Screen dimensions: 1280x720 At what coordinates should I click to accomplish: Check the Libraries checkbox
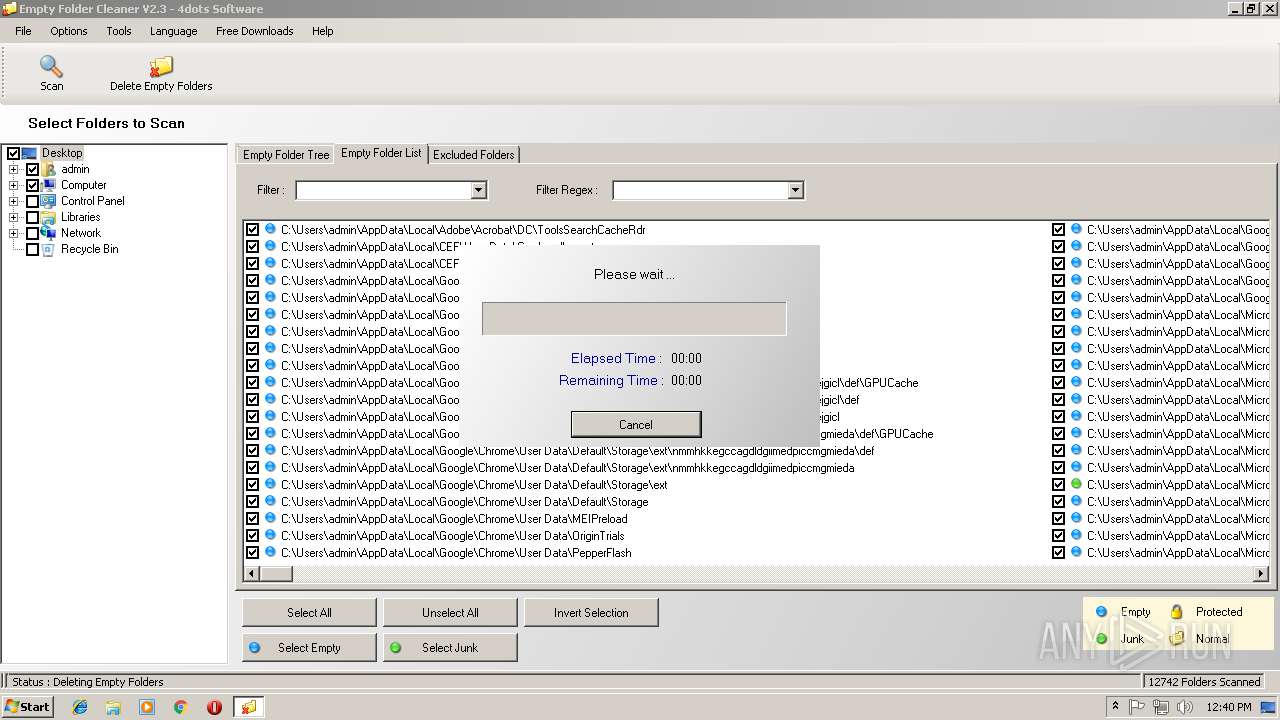point(32,217)
